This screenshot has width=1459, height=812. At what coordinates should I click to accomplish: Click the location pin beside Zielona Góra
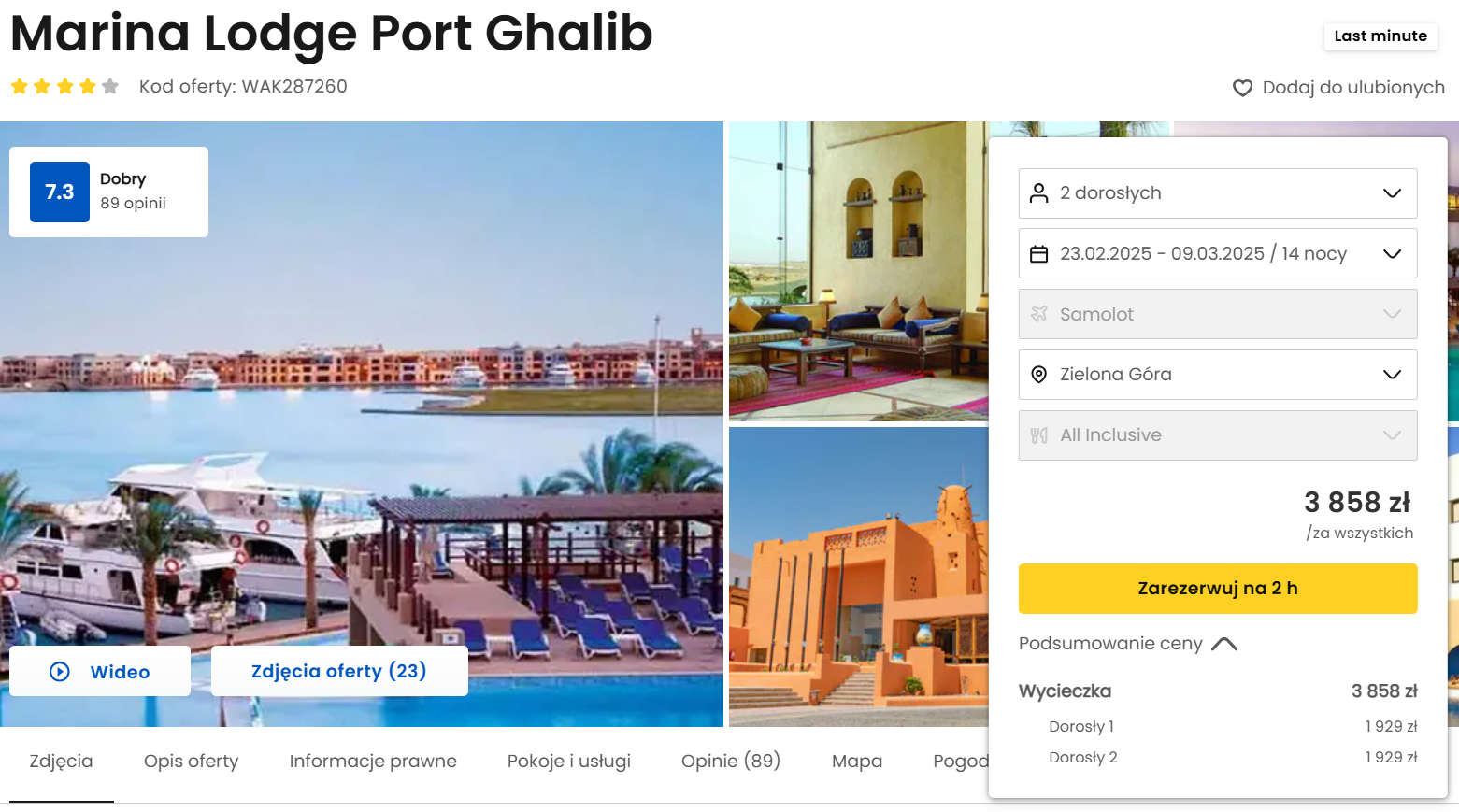click(1038, 375)
